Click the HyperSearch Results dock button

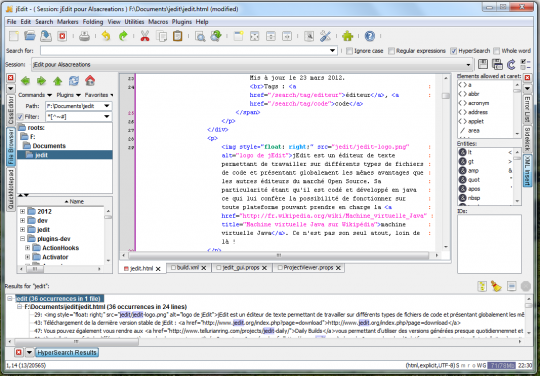point(67,353)
